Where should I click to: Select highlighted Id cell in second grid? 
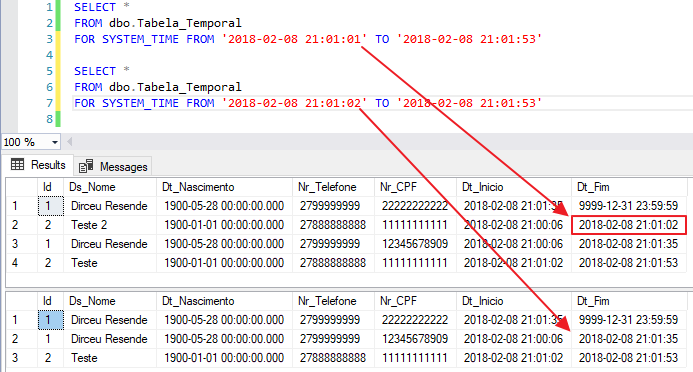pos(50,320)
